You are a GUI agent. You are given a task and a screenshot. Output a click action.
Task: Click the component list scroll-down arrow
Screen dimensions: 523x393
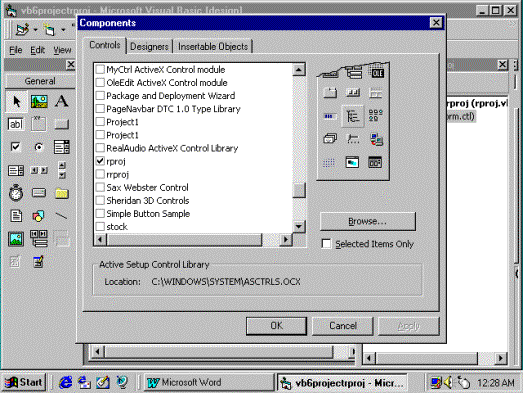coord(299,227)
